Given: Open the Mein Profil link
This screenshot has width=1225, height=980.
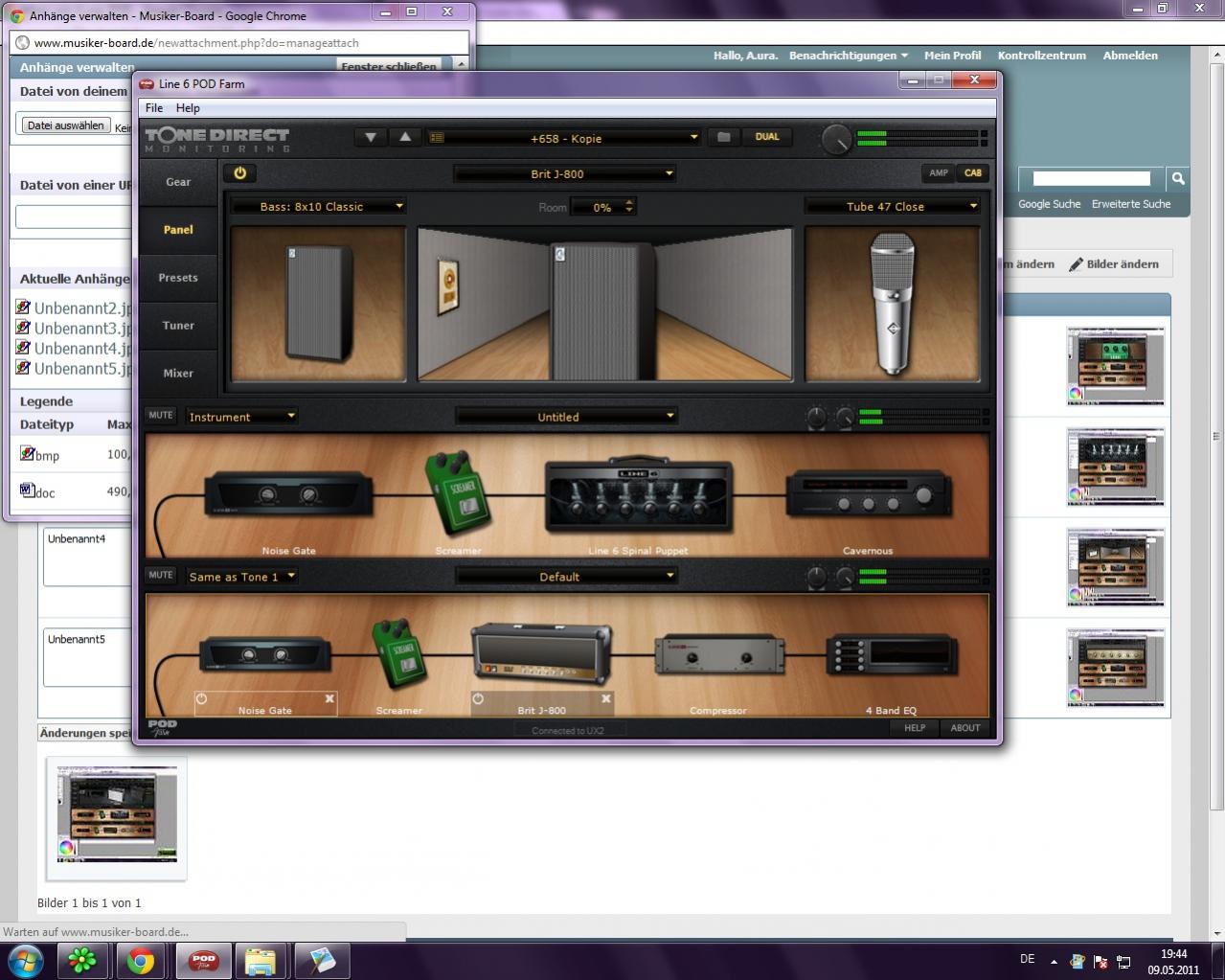Looking at the screenshot, I should click(952, 56).
